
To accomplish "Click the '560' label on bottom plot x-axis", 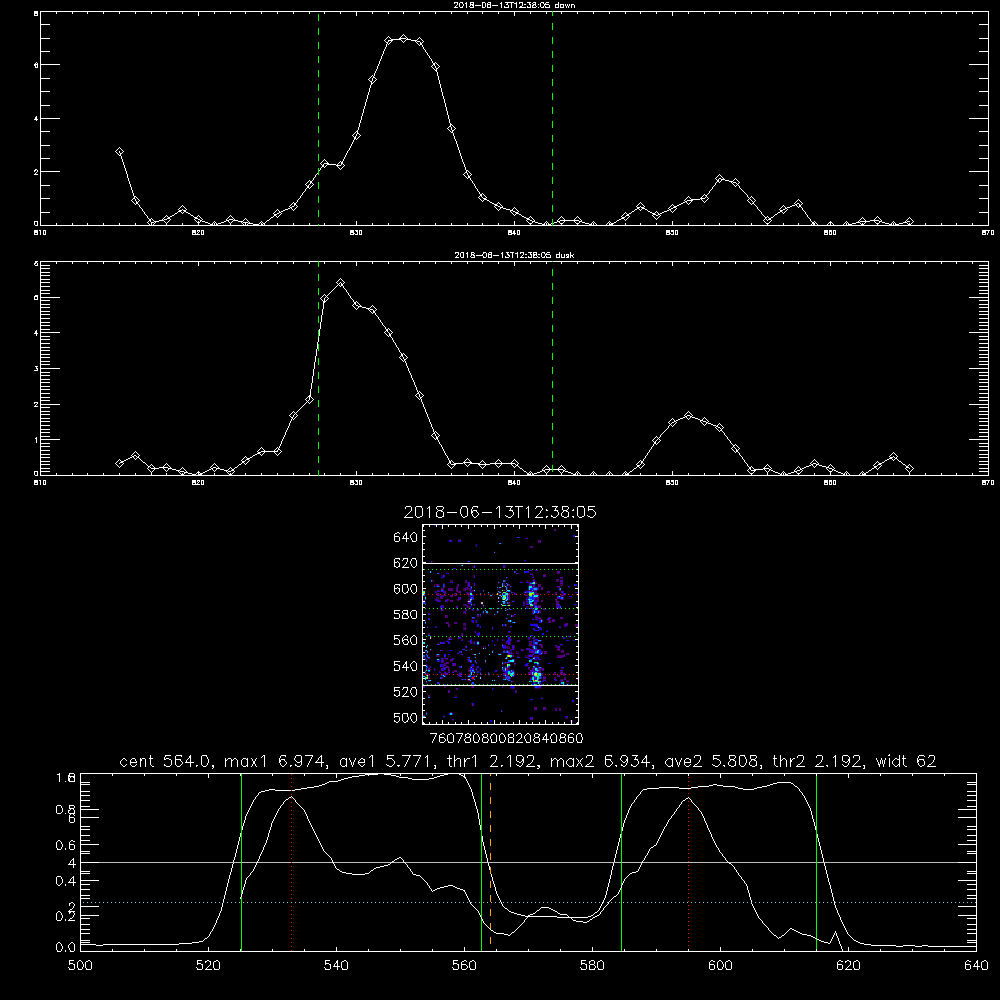I will point(464,966).
